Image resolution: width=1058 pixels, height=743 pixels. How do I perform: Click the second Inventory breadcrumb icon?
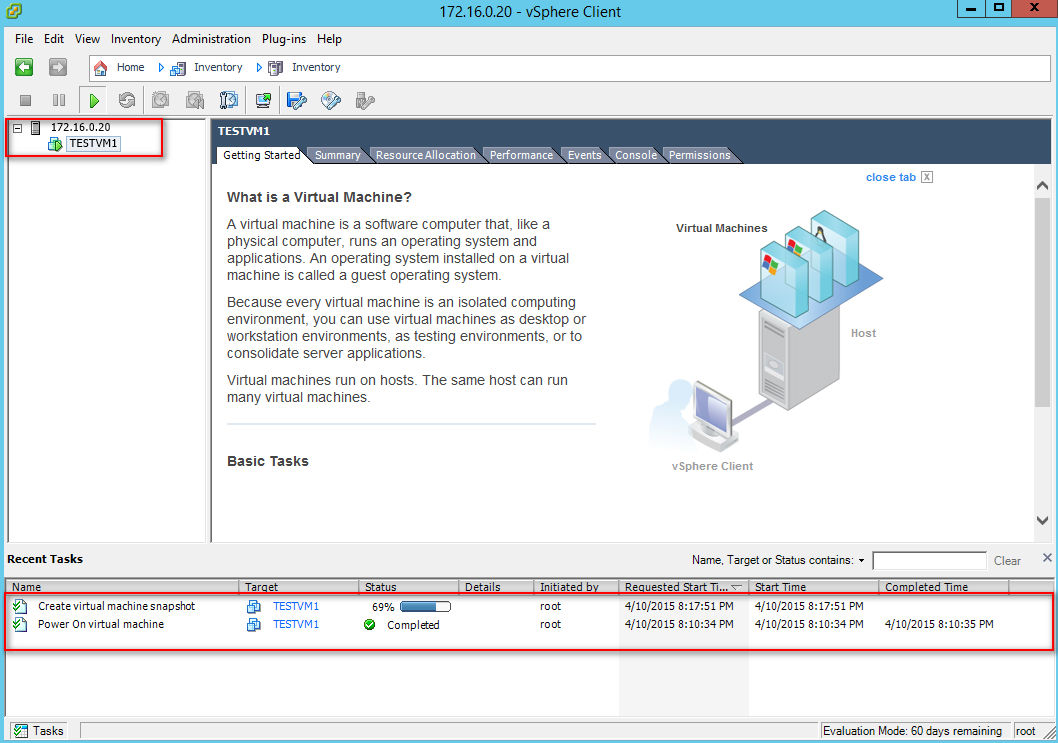click(275, 67)
